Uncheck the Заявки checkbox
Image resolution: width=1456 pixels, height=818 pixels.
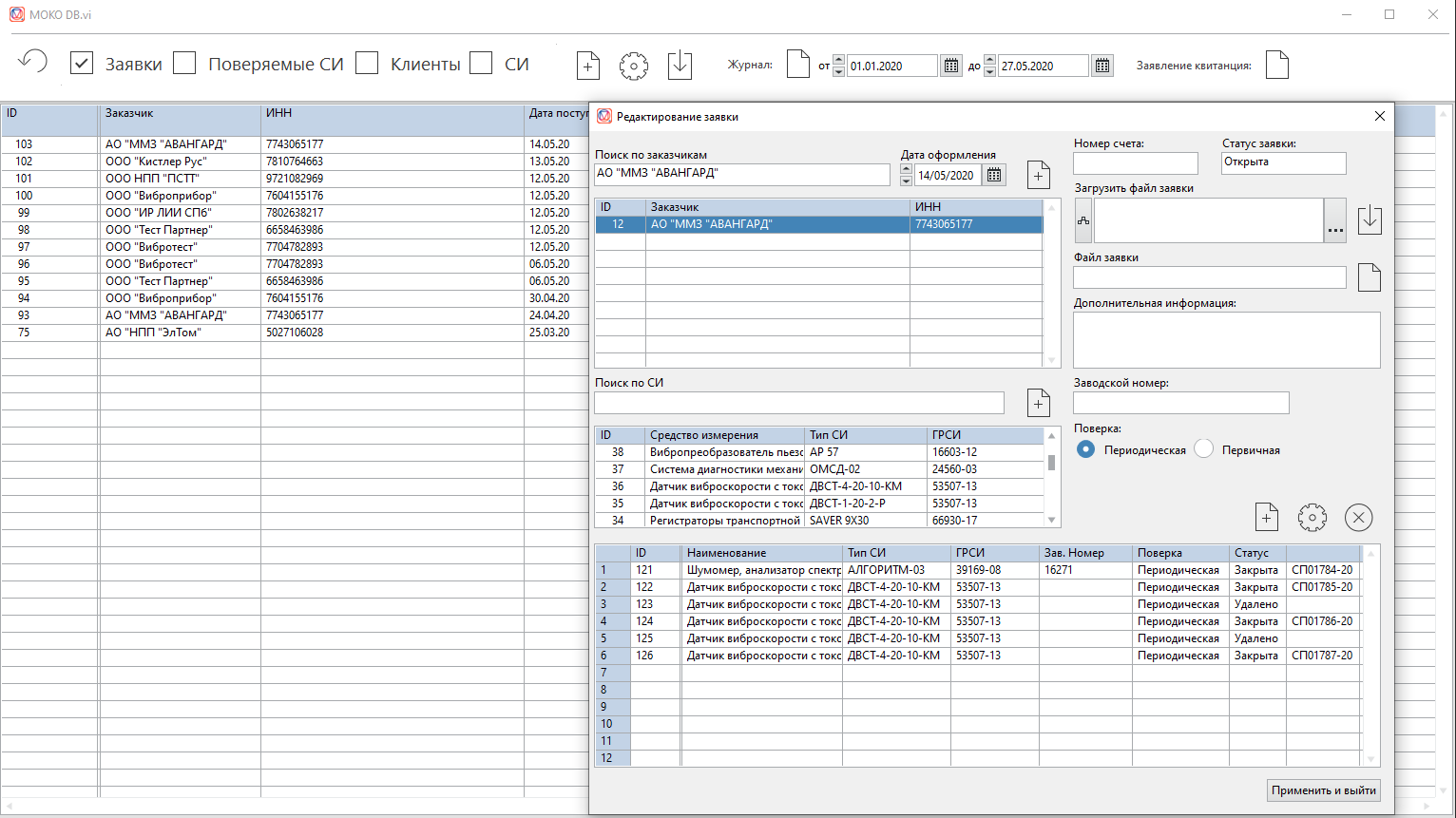click(x=82, y=64)
